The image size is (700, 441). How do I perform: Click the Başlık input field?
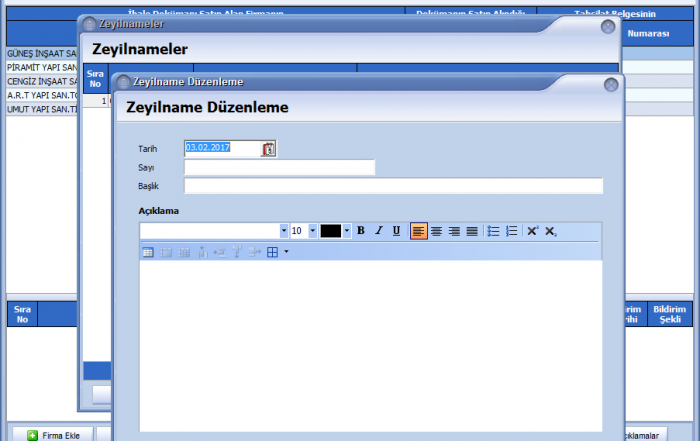[x=393, y=186]
